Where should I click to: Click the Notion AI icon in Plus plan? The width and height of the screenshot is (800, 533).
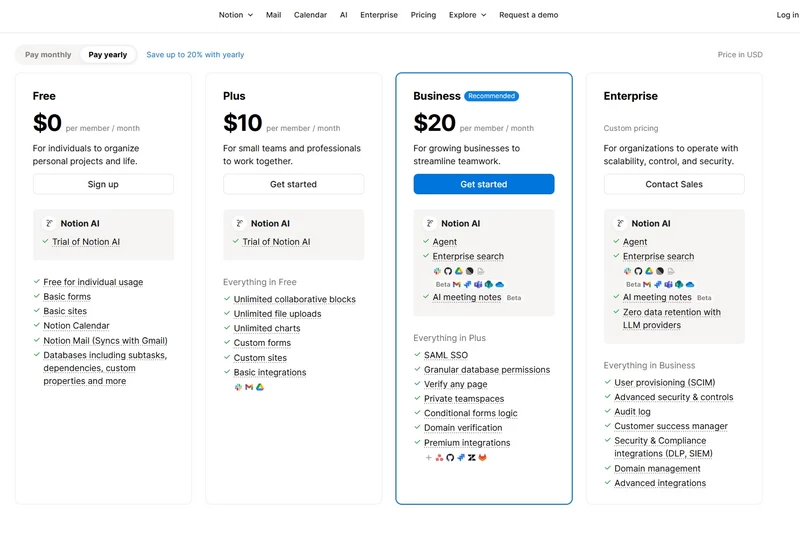(239, 223)
